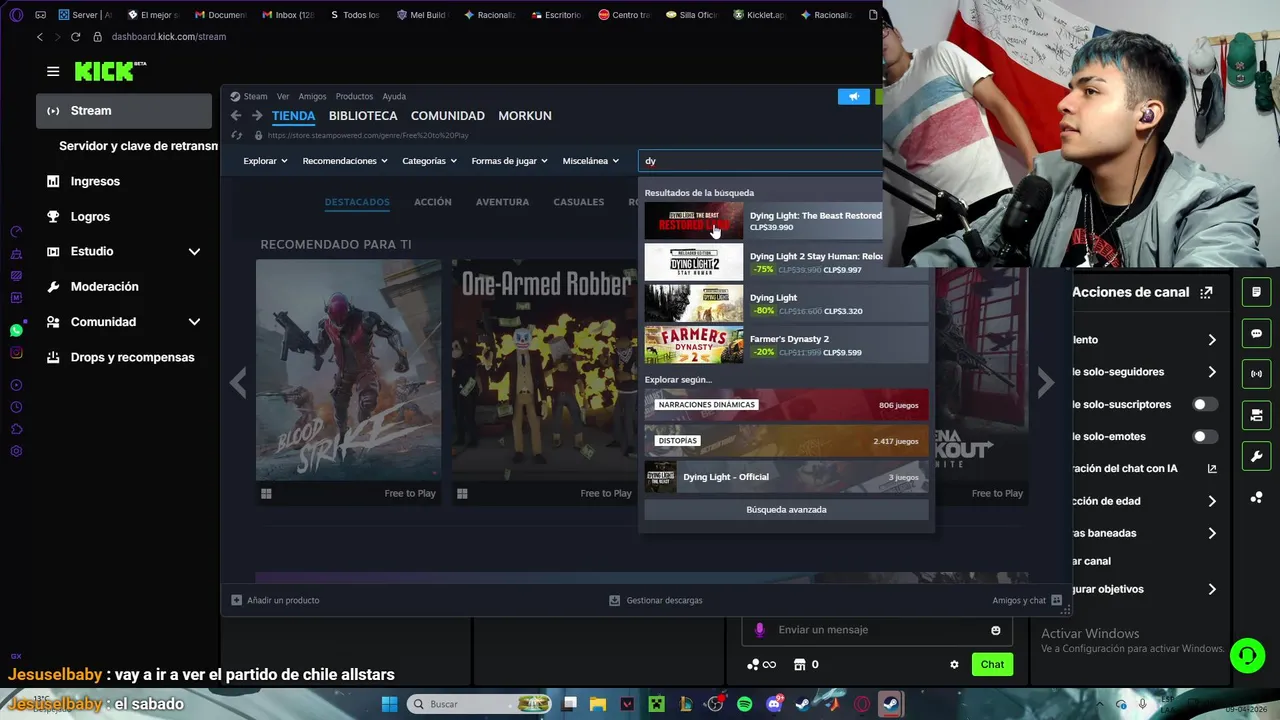
Task: Open WhatsApp in the browser sidebar
Action: pos(16,330)
